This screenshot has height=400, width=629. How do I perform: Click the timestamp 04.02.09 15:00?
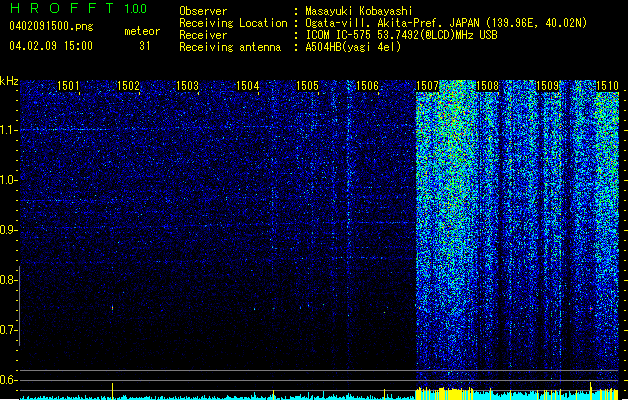(x=51, y=45)
